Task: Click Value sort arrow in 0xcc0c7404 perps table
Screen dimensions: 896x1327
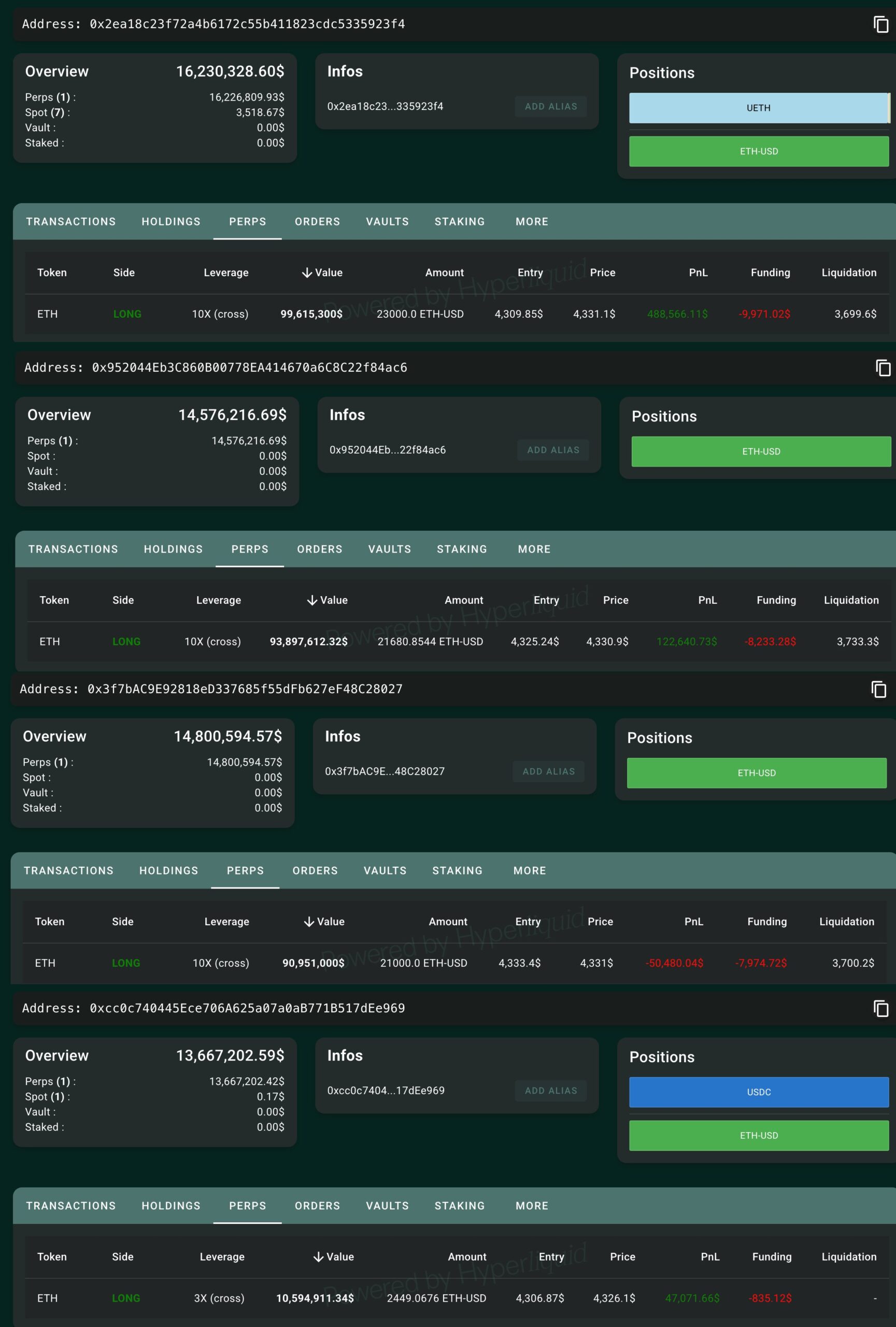Action: [319, 1257]
